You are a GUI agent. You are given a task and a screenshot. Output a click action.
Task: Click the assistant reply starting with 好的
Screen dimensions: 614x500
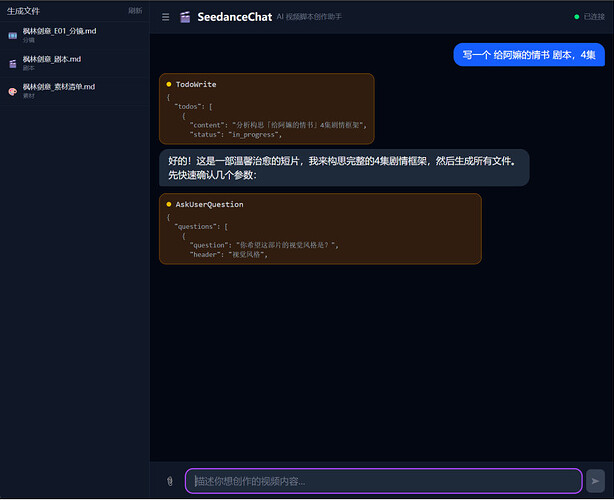pos(344,168)
